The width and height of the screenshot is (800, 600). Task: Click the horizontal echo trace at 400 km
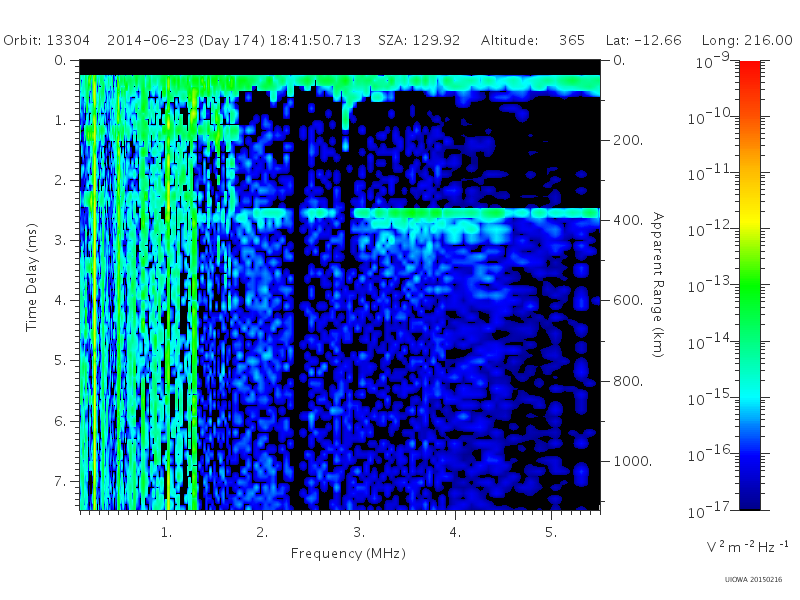tap(476, 213)
